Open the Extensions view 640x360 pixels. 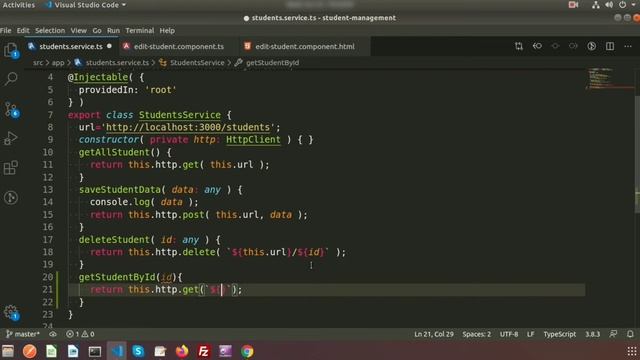pos(11,167)
